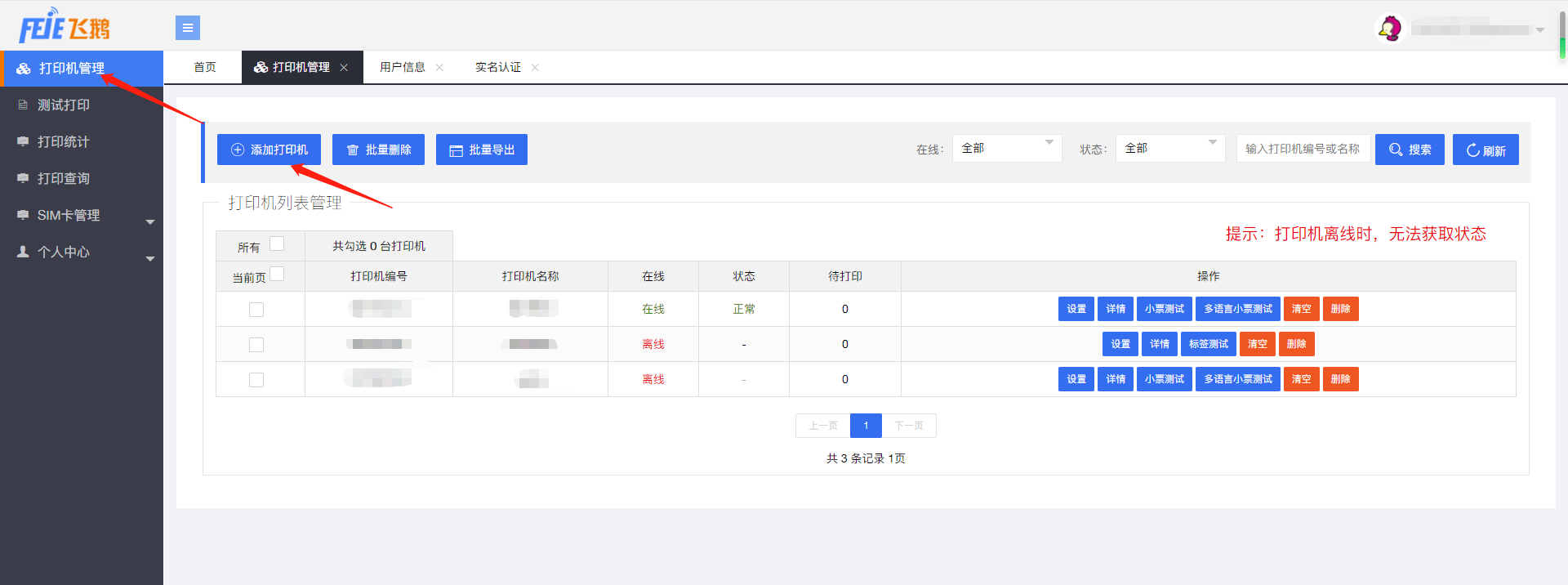Image resolution: width=1568 pixels, height=585 pixels.
Task: Click the hamburger menu collapse icon
Action: pyautogui.click(x=187, y=28)
